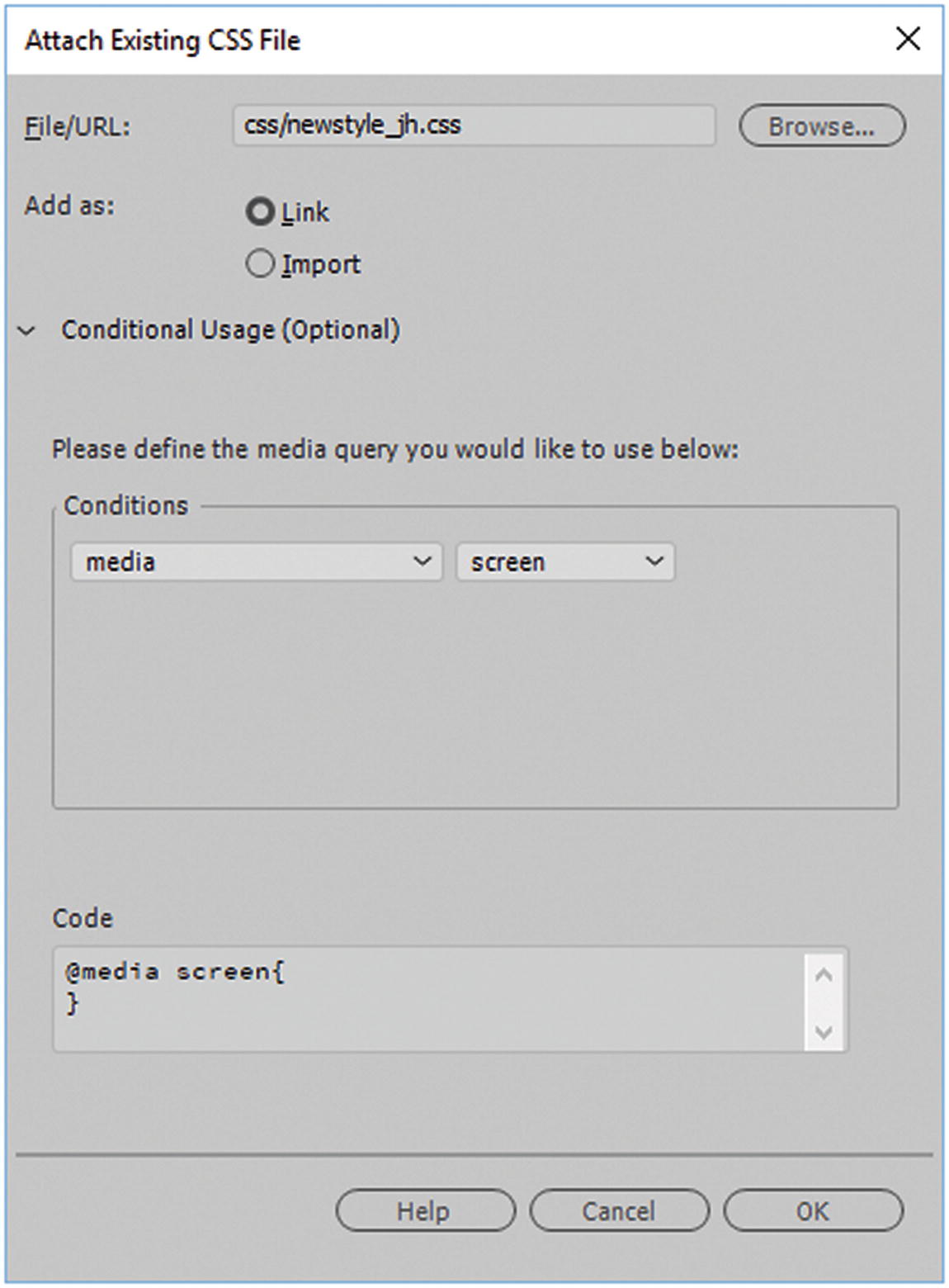Click the File/URL path input field
The width and height of the screenshot is (949, 1288).
coord(474,125)
